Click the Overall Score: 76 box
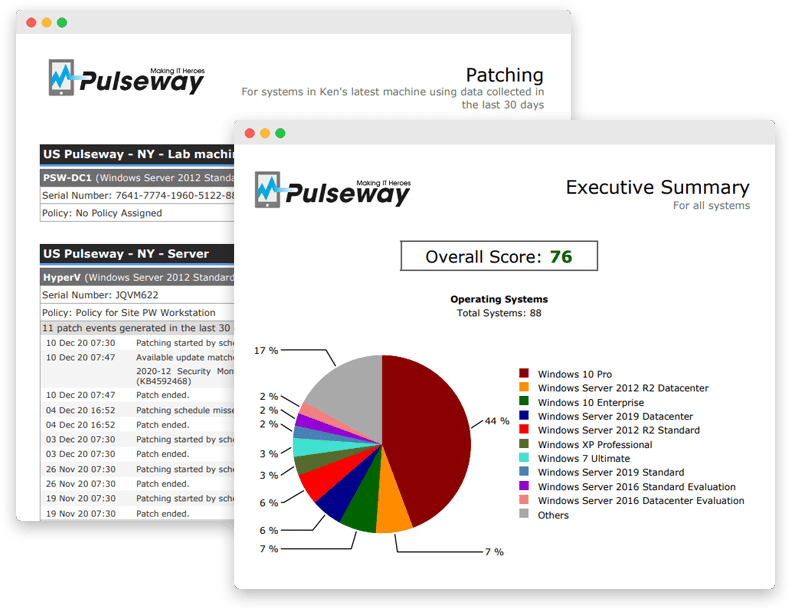Image resolution: width=791 pixels, height=611 pixels. (499, 256)
